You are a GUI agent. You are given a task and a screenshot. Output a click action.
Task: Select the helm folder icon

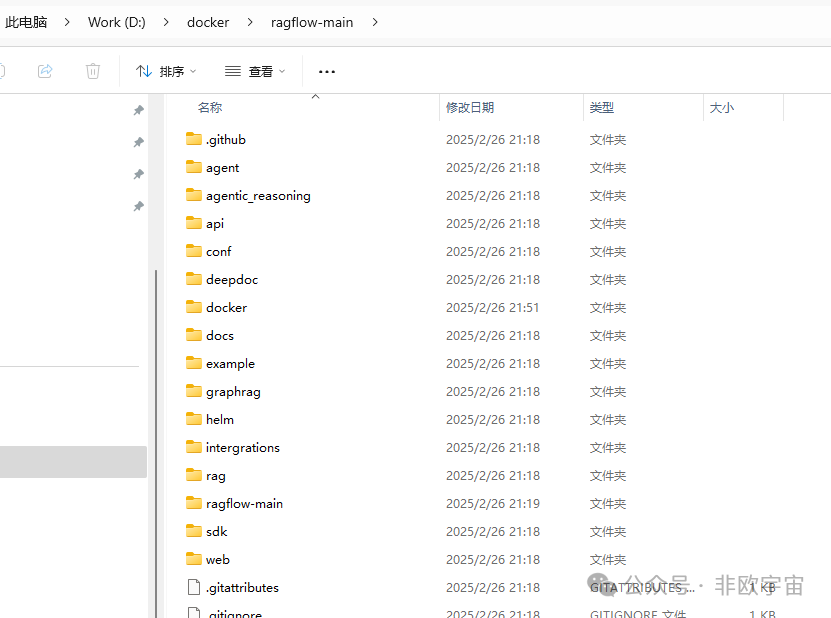click(x=194, y=419)
